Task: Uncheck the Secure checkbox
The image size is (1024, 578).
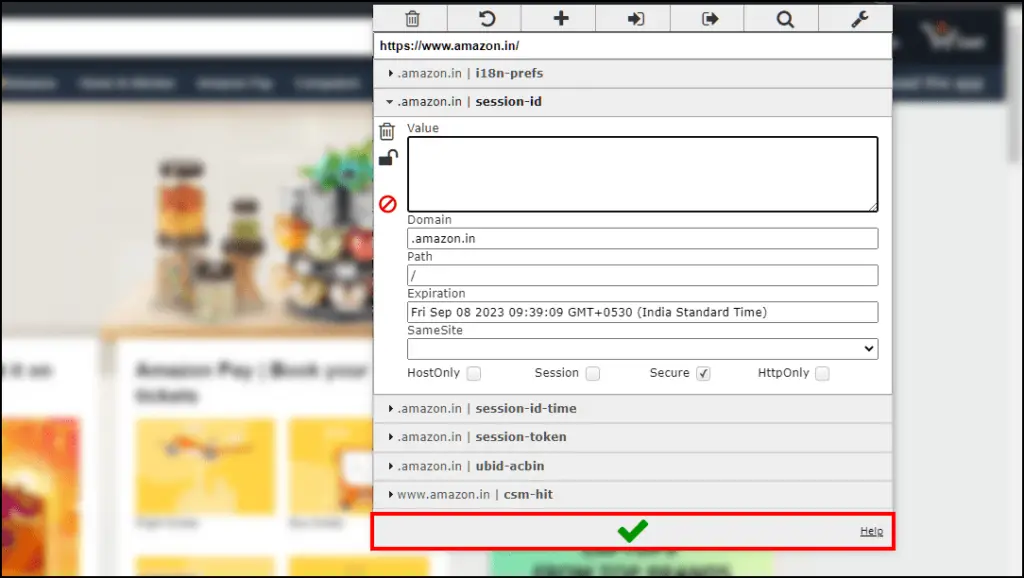Action: [703, 374]
